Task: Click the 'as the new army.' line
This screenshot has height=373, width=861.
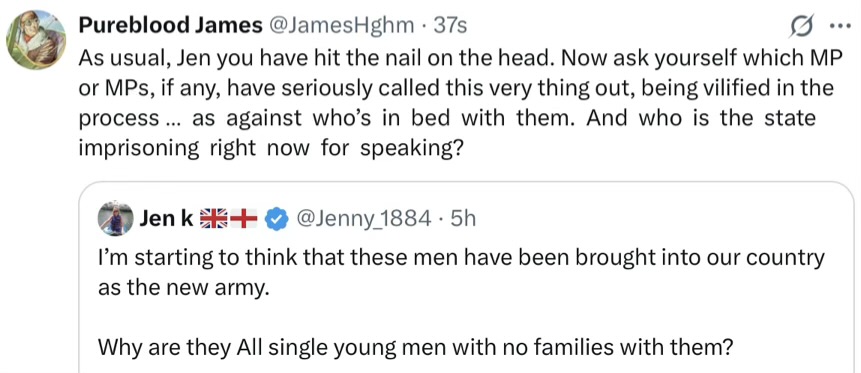Action: point(184,288)
